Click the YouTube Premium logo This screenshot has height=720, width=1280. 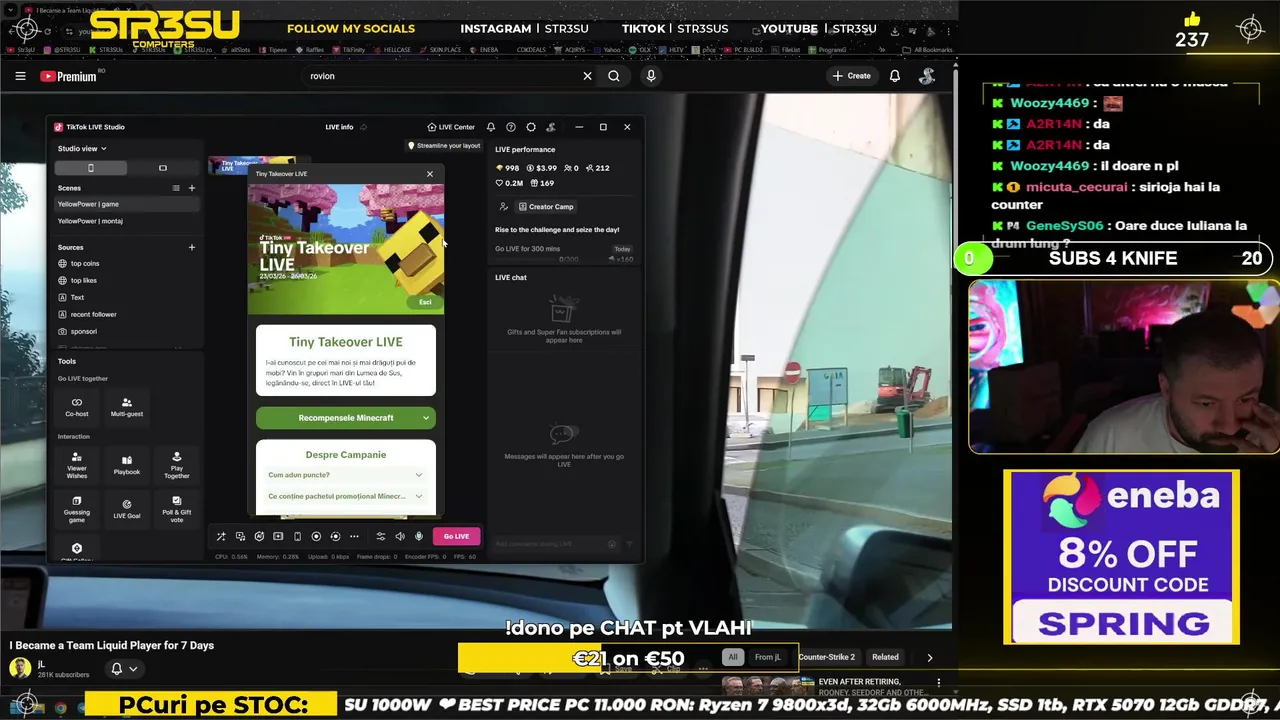point(69,76)
